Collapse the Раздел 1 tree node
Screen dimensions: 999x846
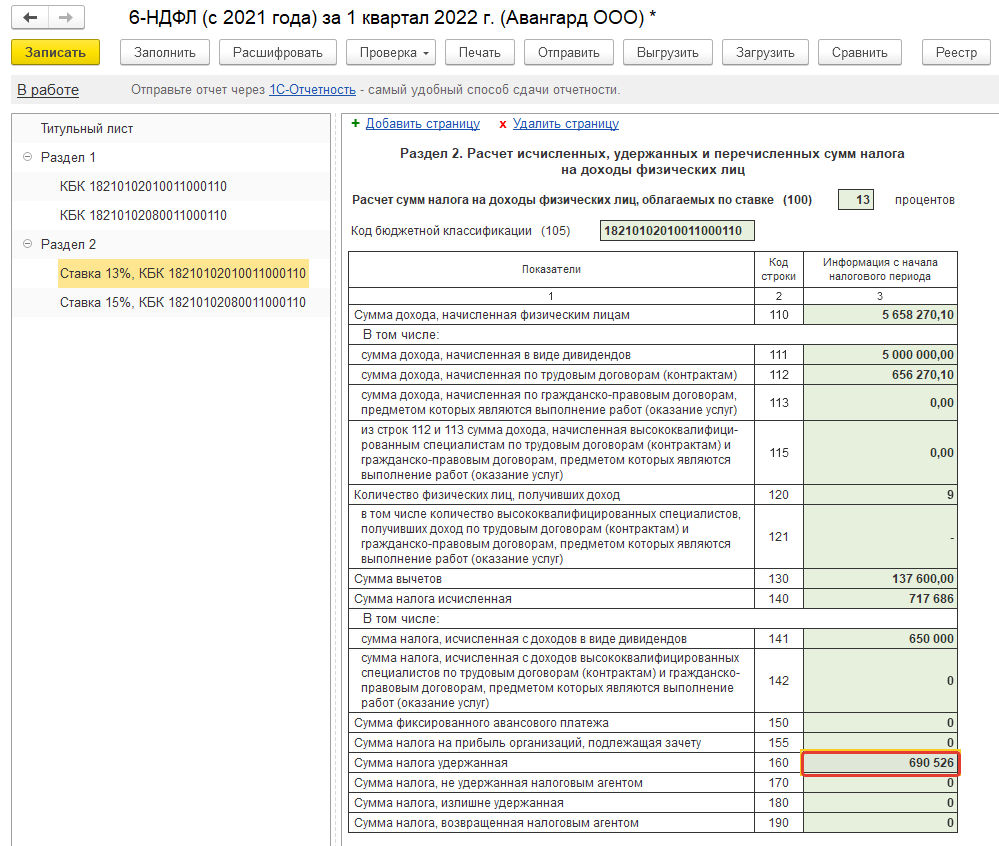[27, 158]
